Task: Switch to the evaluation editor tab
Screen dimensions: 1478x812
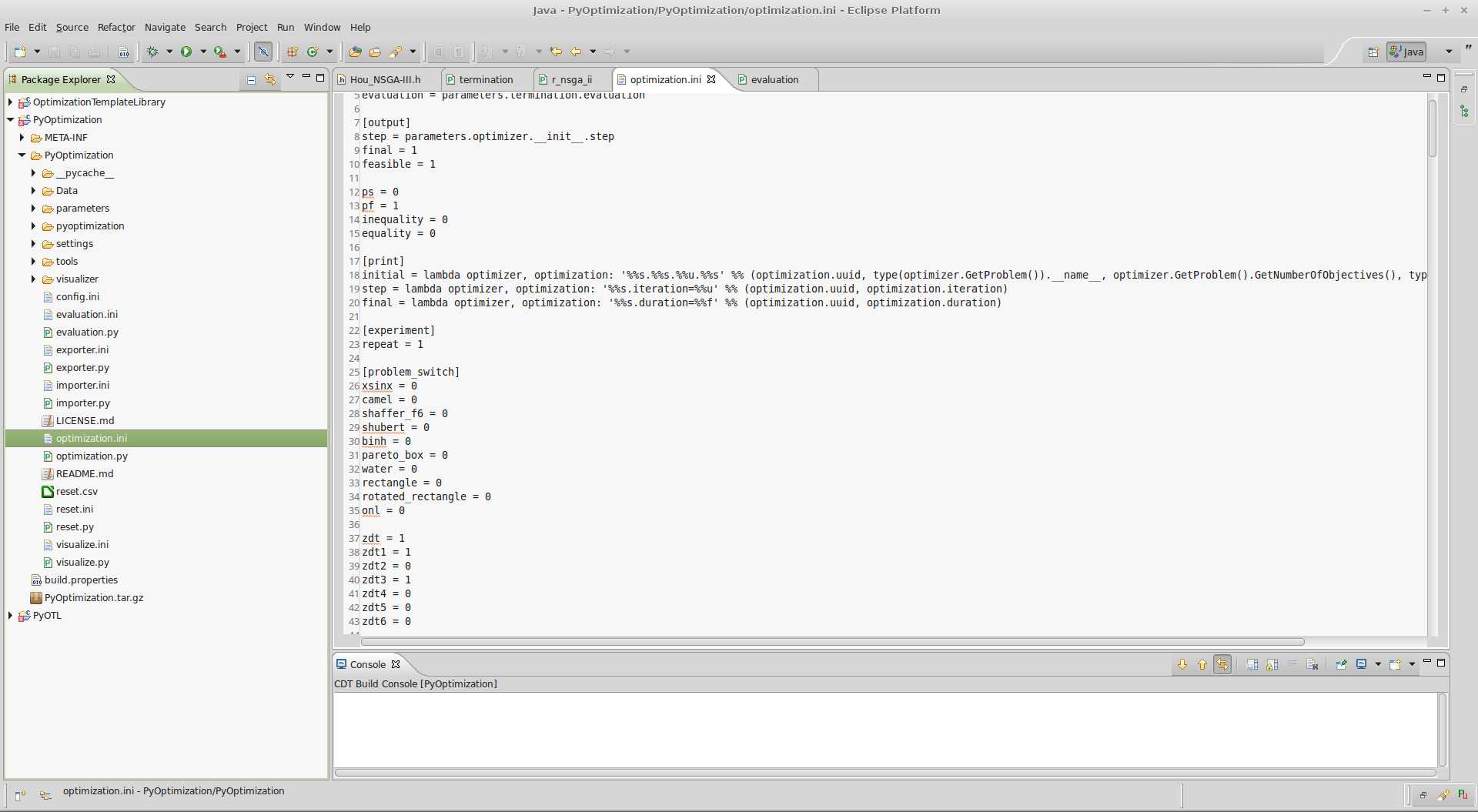Action: [x=774, y=79]
